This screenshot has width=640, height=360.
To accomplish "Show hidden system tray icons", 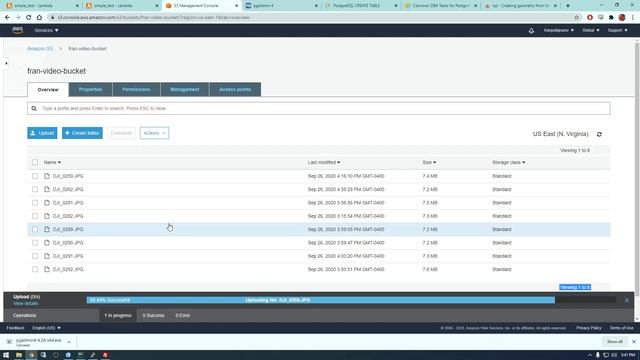I will tap(589, 355).
